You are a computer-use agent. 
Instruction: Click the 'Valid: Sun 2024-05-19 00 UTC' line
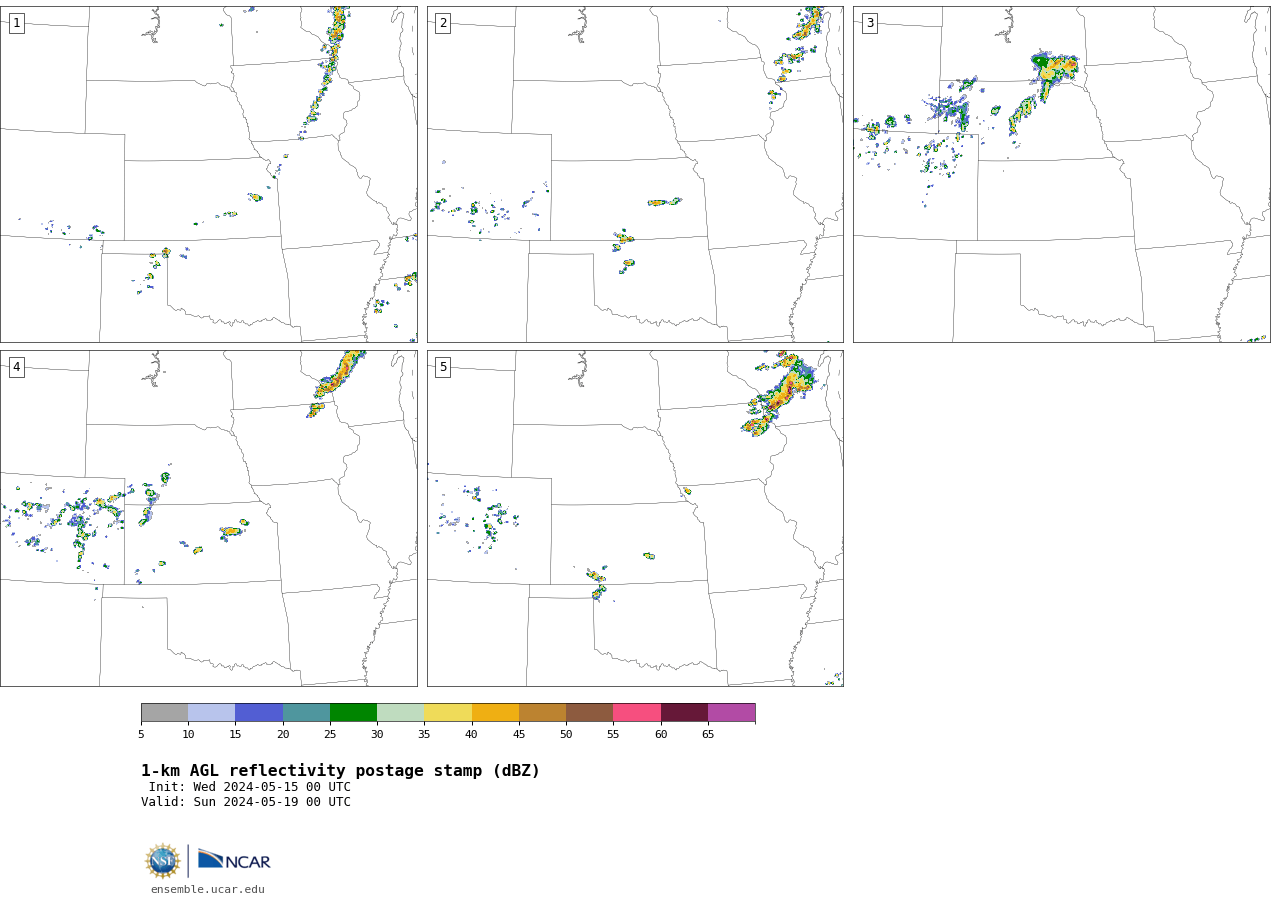(246, 802)
